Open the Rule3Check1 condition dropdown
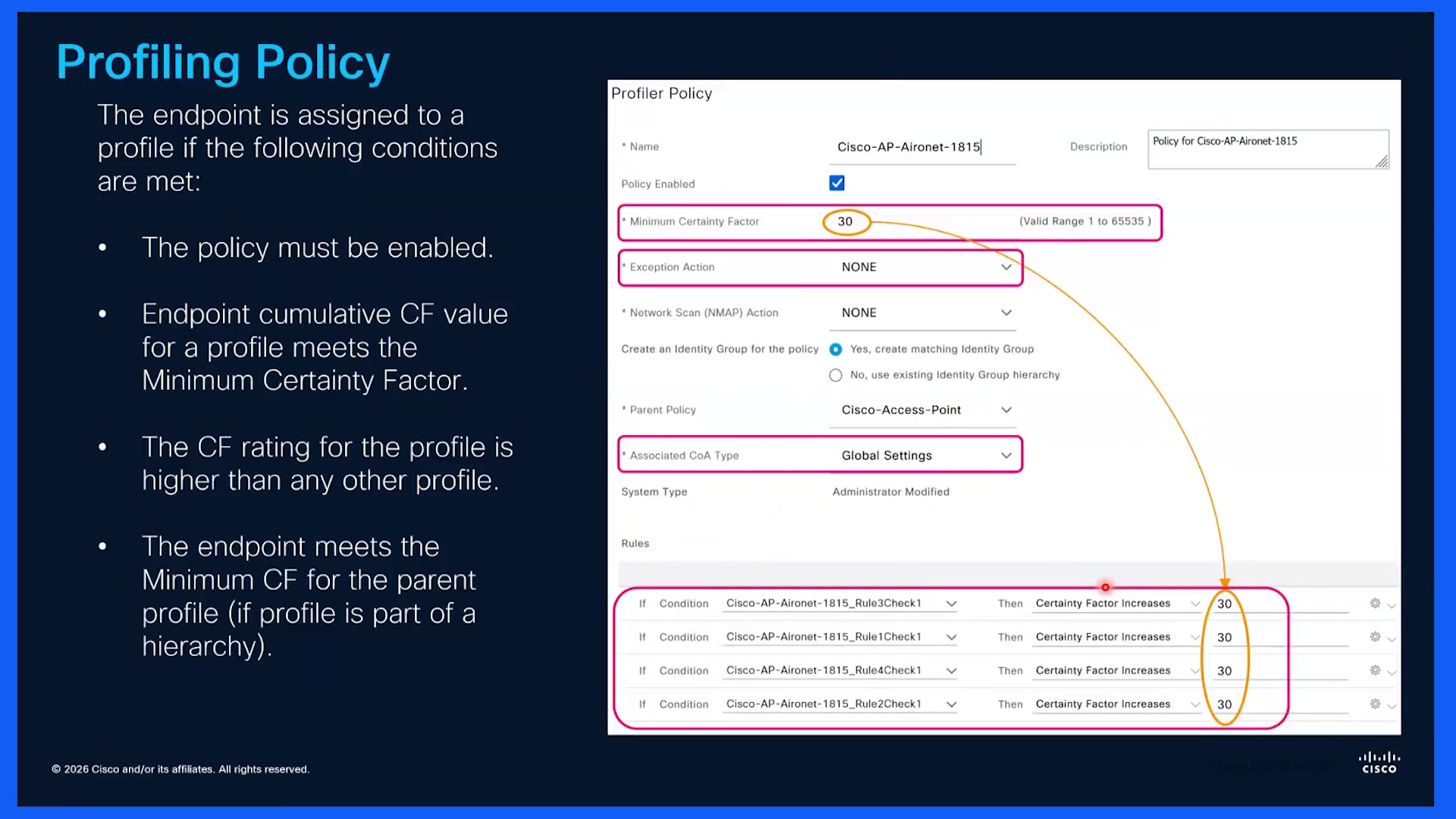This screenshot has width=1456, height=819. click(x=840, y=604)
